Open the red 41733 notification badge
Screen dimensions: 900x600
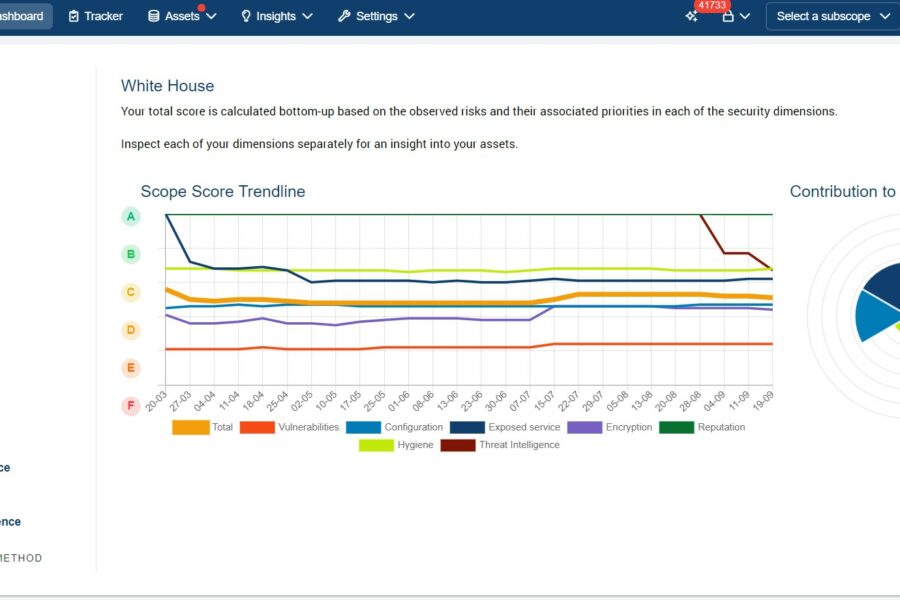(712, 5)
